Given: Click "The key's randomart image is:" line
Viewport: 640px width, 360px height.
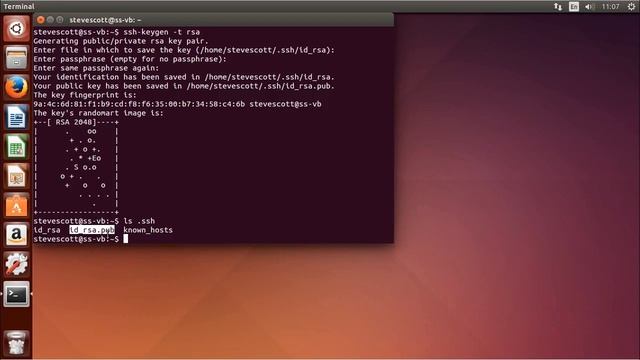Looking at the screenshot, I should click(x=98, y=113).
